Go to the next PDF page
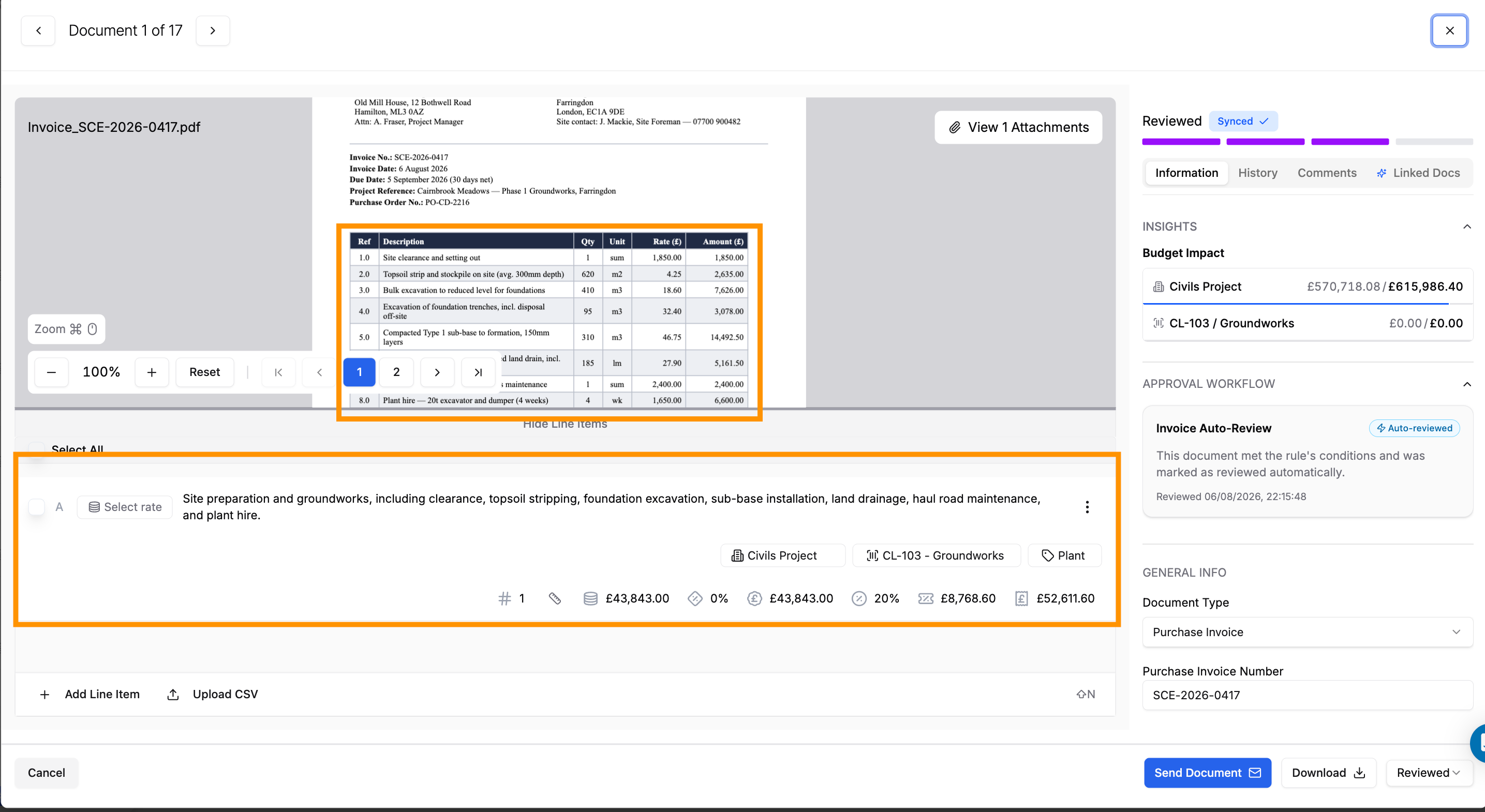This screenshot has height=812, width=1485. point(437,372)
